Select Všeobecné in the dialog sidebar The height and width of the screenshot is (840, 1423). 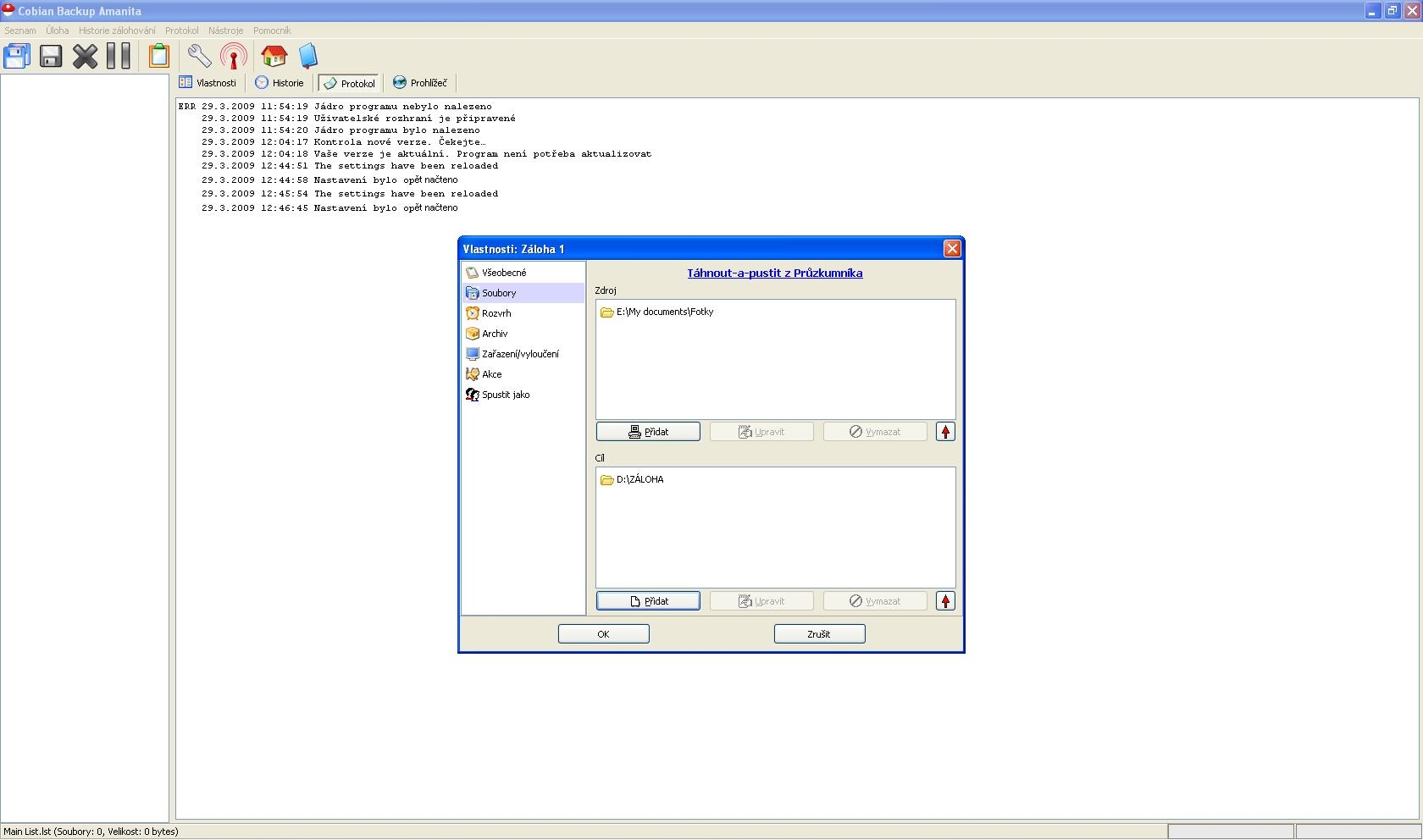[x=523, y=273]
